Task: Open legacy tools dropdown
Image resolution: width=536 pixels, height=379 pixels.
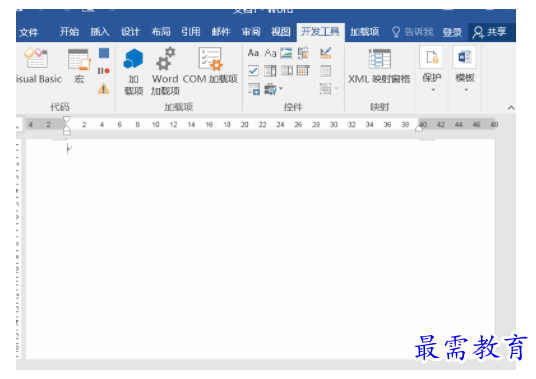Action: coord(273,89)
